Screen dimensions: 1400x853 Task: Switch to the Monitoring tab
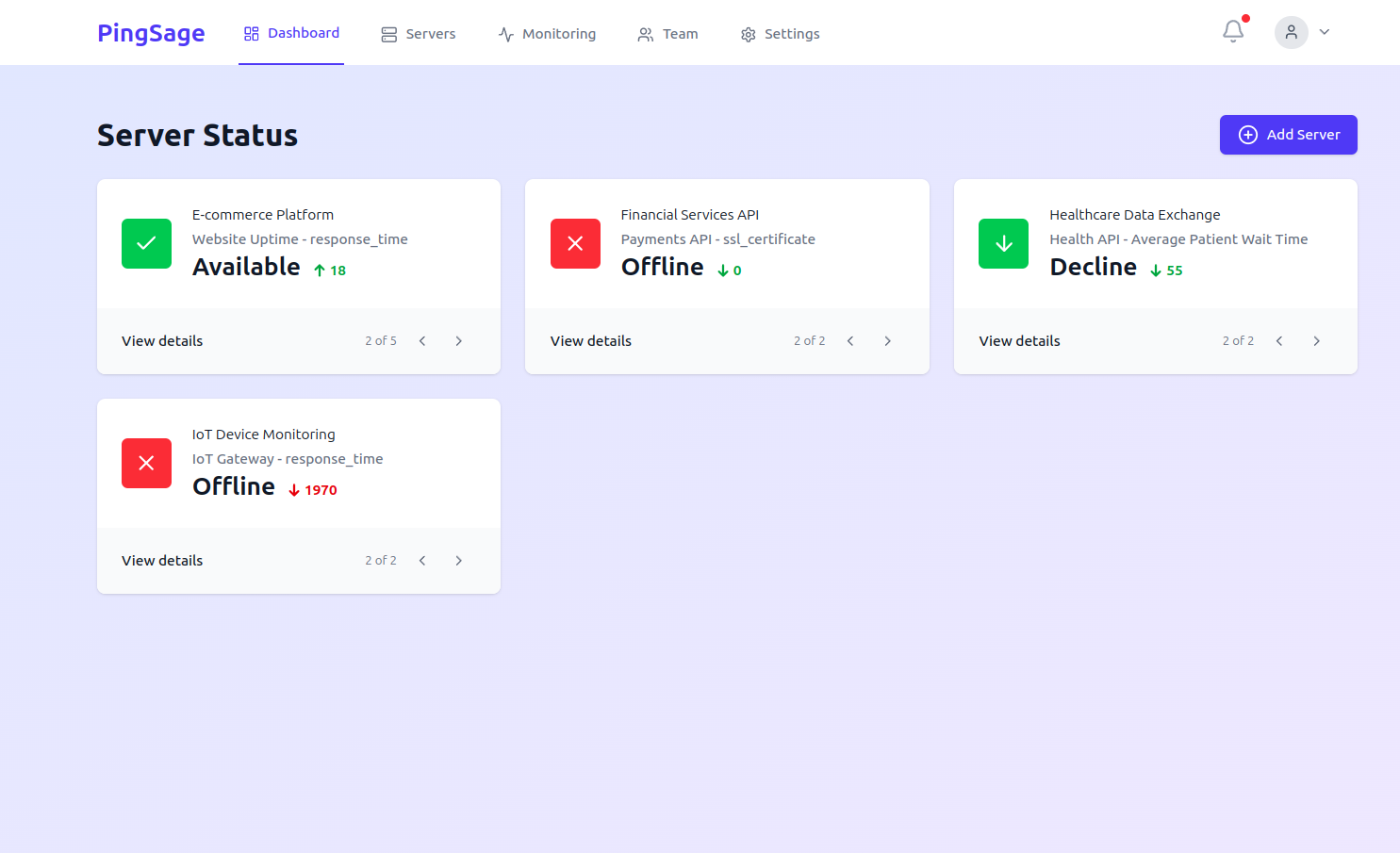(547, 34)
